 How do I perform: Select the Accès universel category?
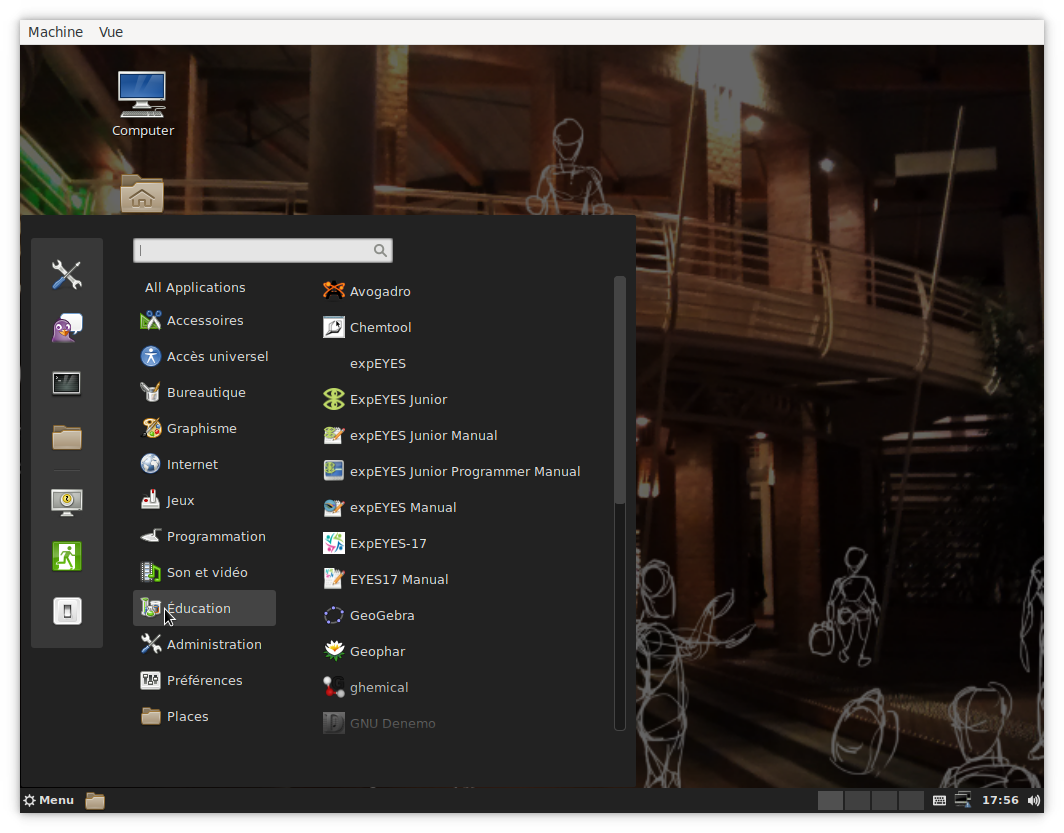(x=204, y=356)
